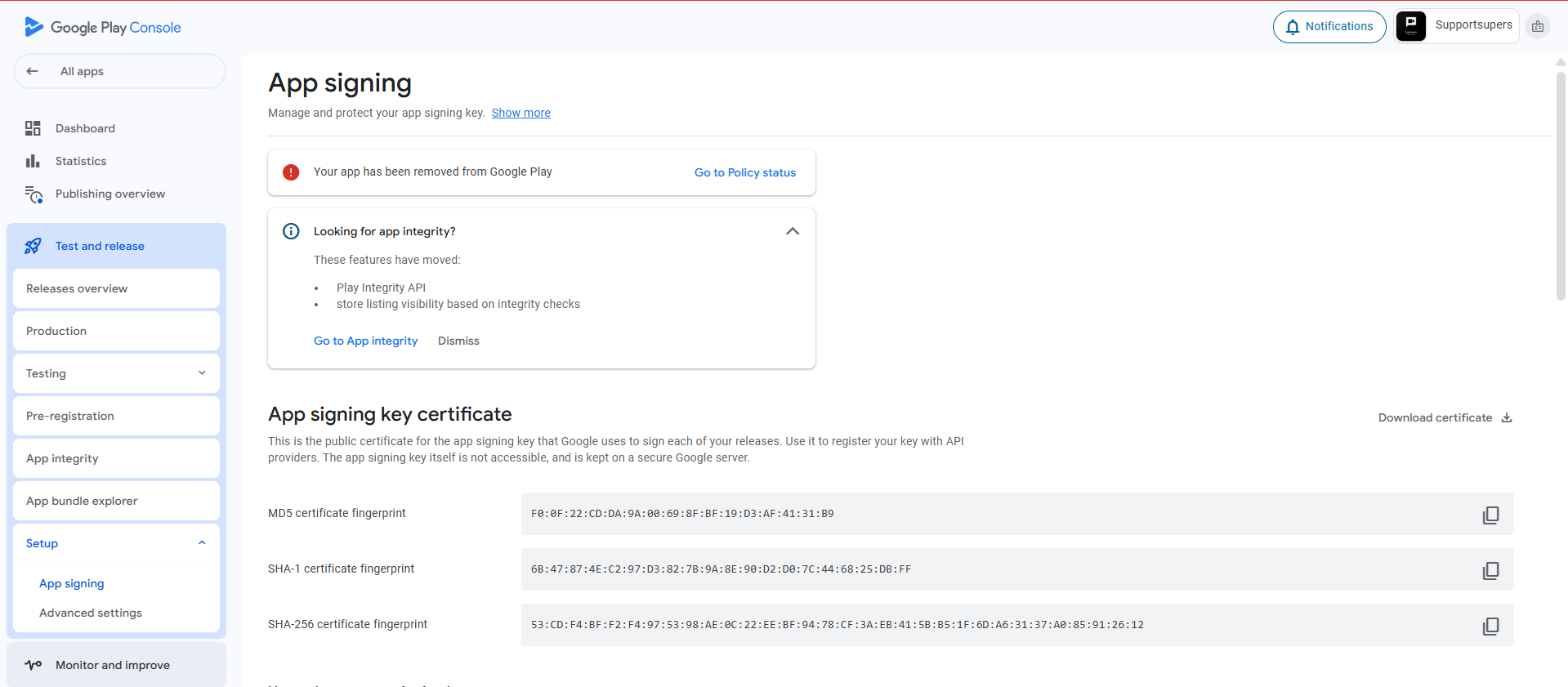
Task: Open Monitor and improve section
Action: [x=113, y=665]
